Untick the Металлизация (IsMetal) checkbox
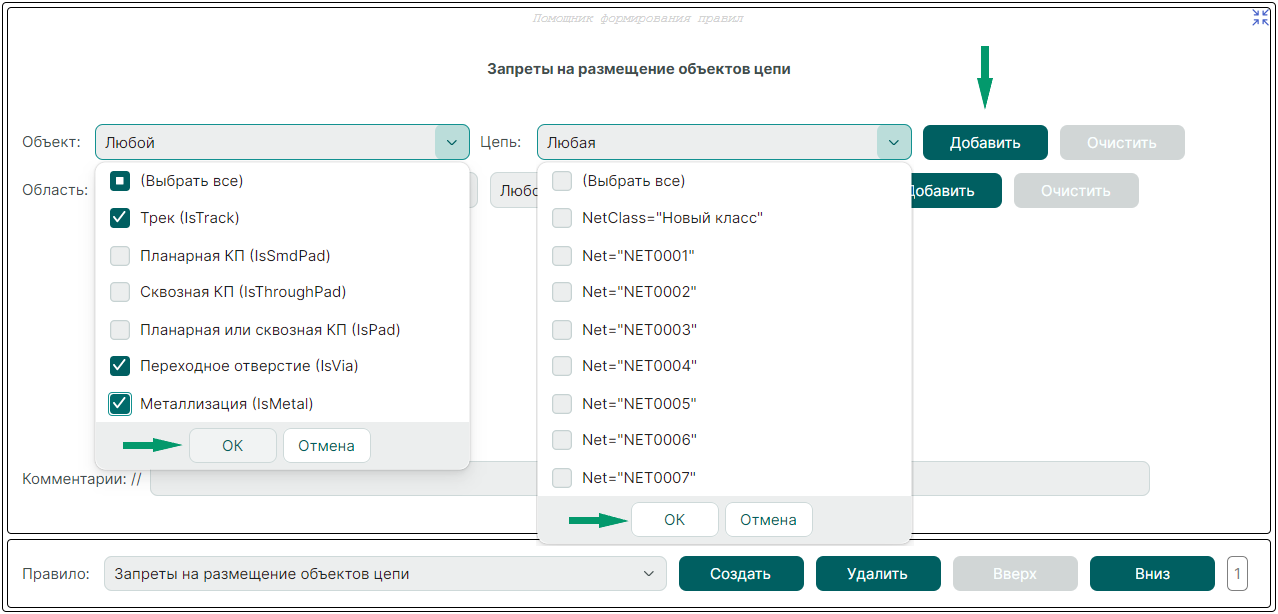The width and height of the screenshot is (1278, 614). point(120,404)
